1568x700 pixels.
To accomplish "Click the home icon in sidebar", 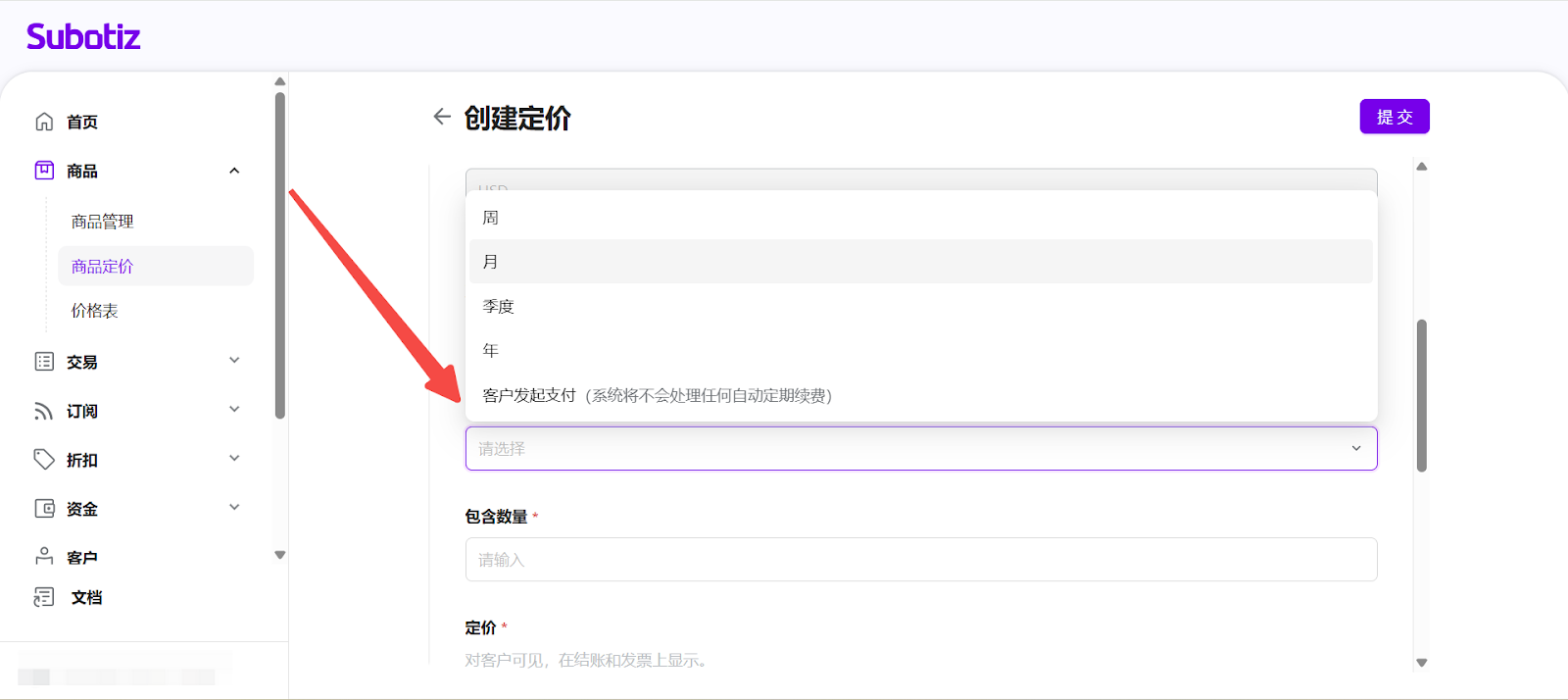I will click(x=44, y=122).
